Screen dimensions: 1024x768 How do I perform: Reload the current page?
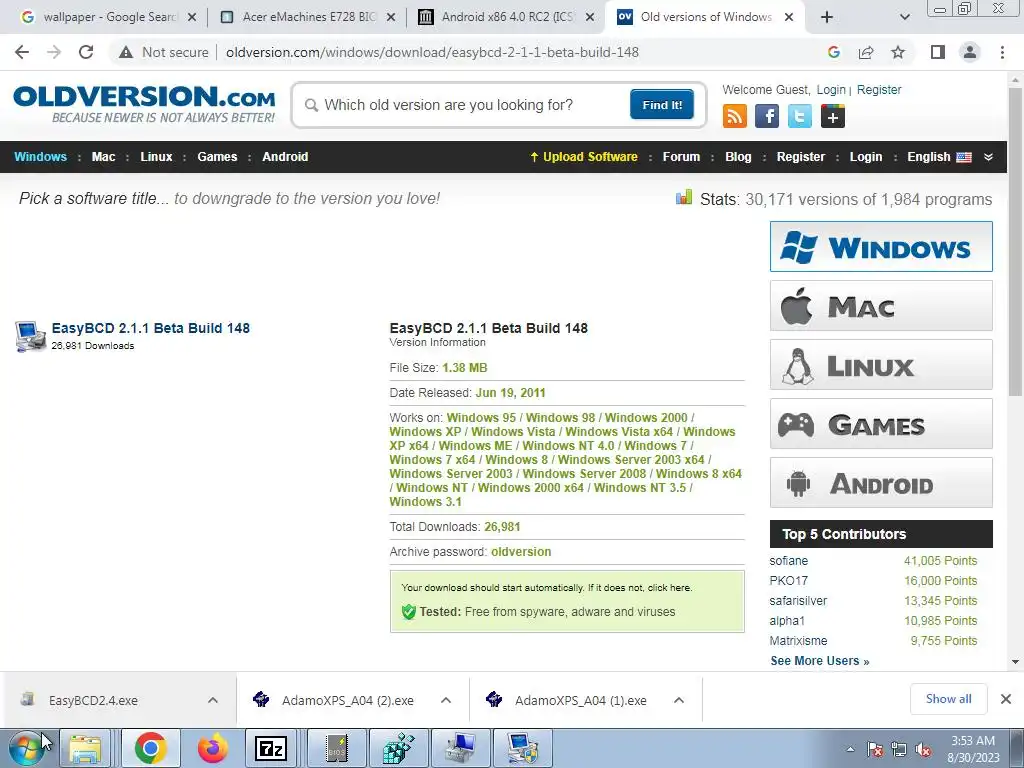coord(86,52)
